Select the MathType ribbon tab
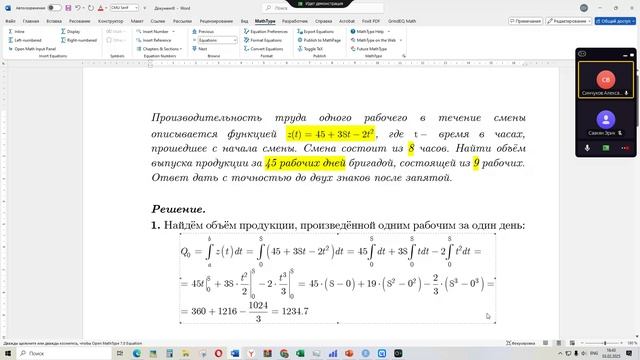640x360 pixels. point(265,21)
